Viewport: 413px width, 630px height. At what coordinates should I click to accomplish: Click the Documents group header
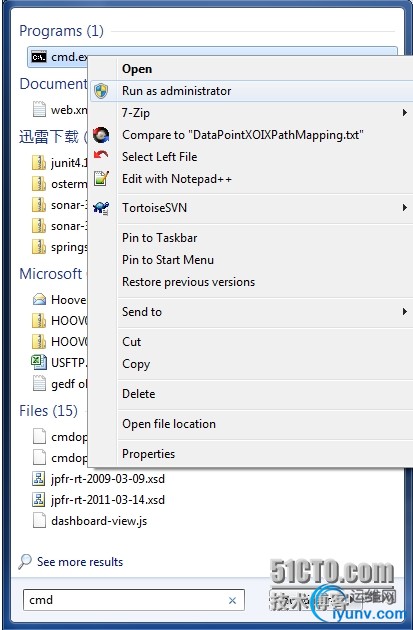[x=53, y=84]
